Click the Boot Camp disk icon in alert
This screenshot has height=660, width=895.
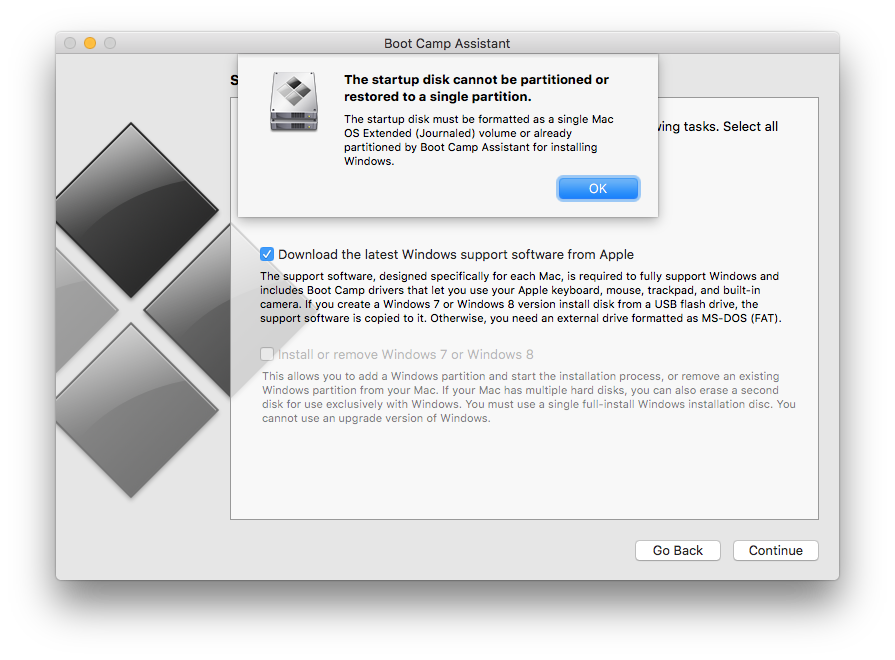coord(293,102)
